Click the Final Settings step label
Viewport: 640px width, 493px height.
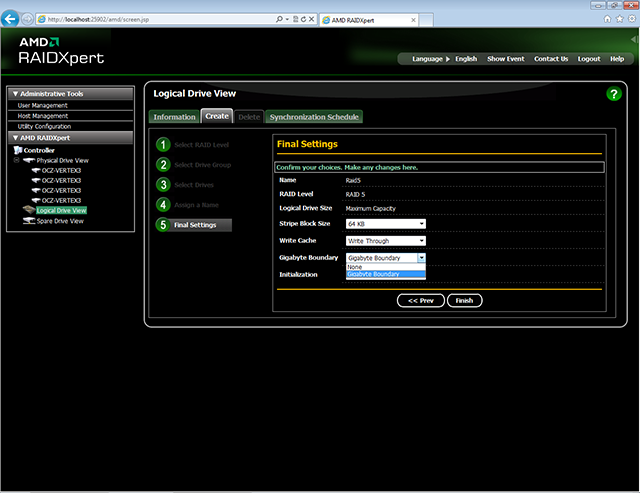point(195,225)
